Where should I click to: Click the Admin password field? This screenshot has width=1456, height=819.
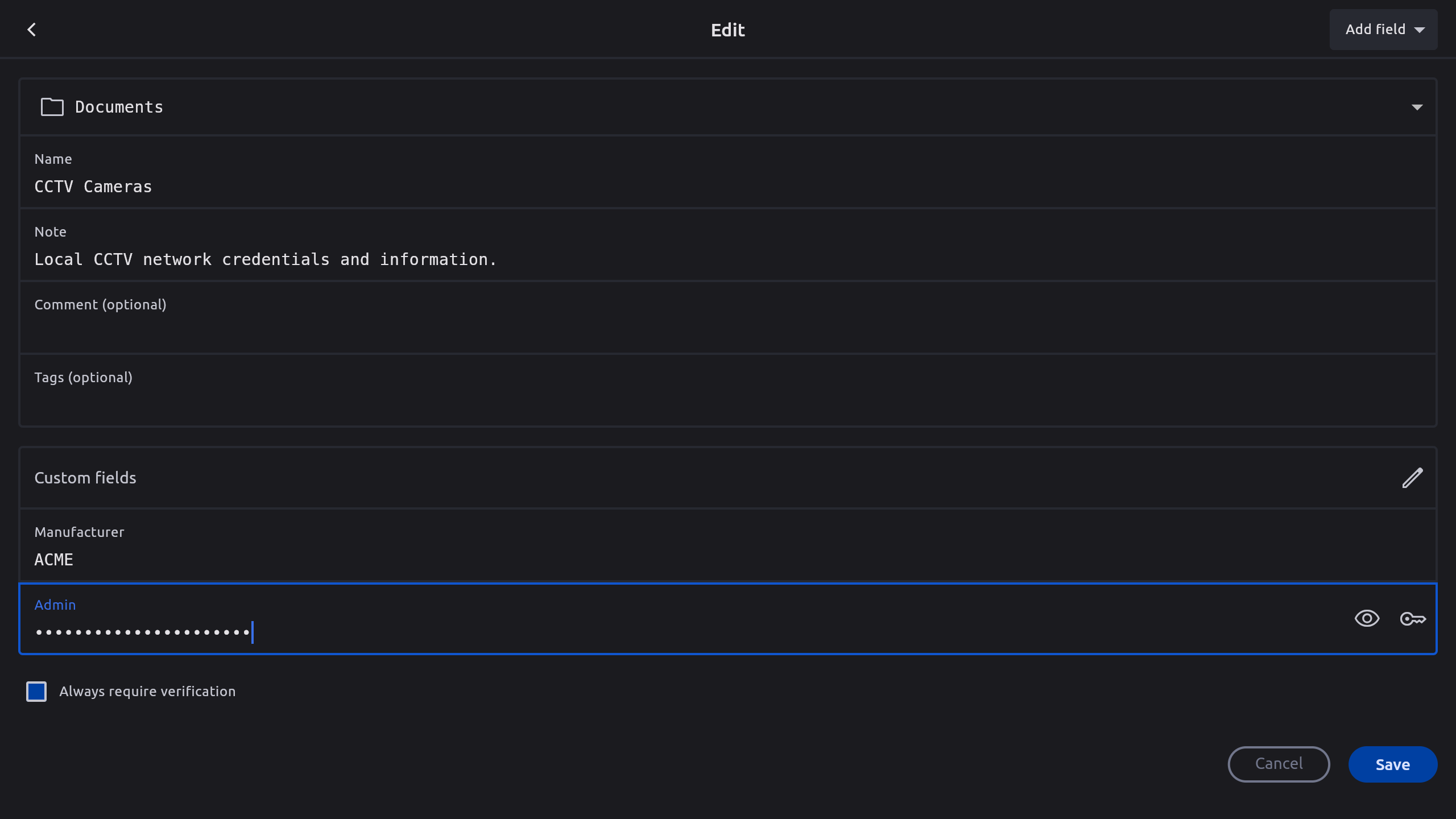click(569, 631)
